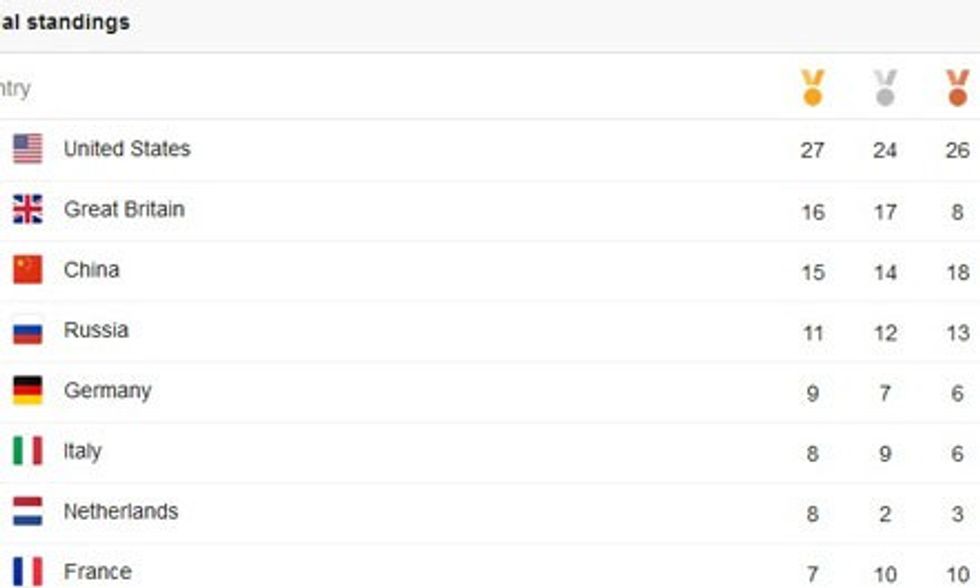Viewport: 980px width, 588px height.
Task: Click China bronze medal count 18
Action: [x=957, y=272]
